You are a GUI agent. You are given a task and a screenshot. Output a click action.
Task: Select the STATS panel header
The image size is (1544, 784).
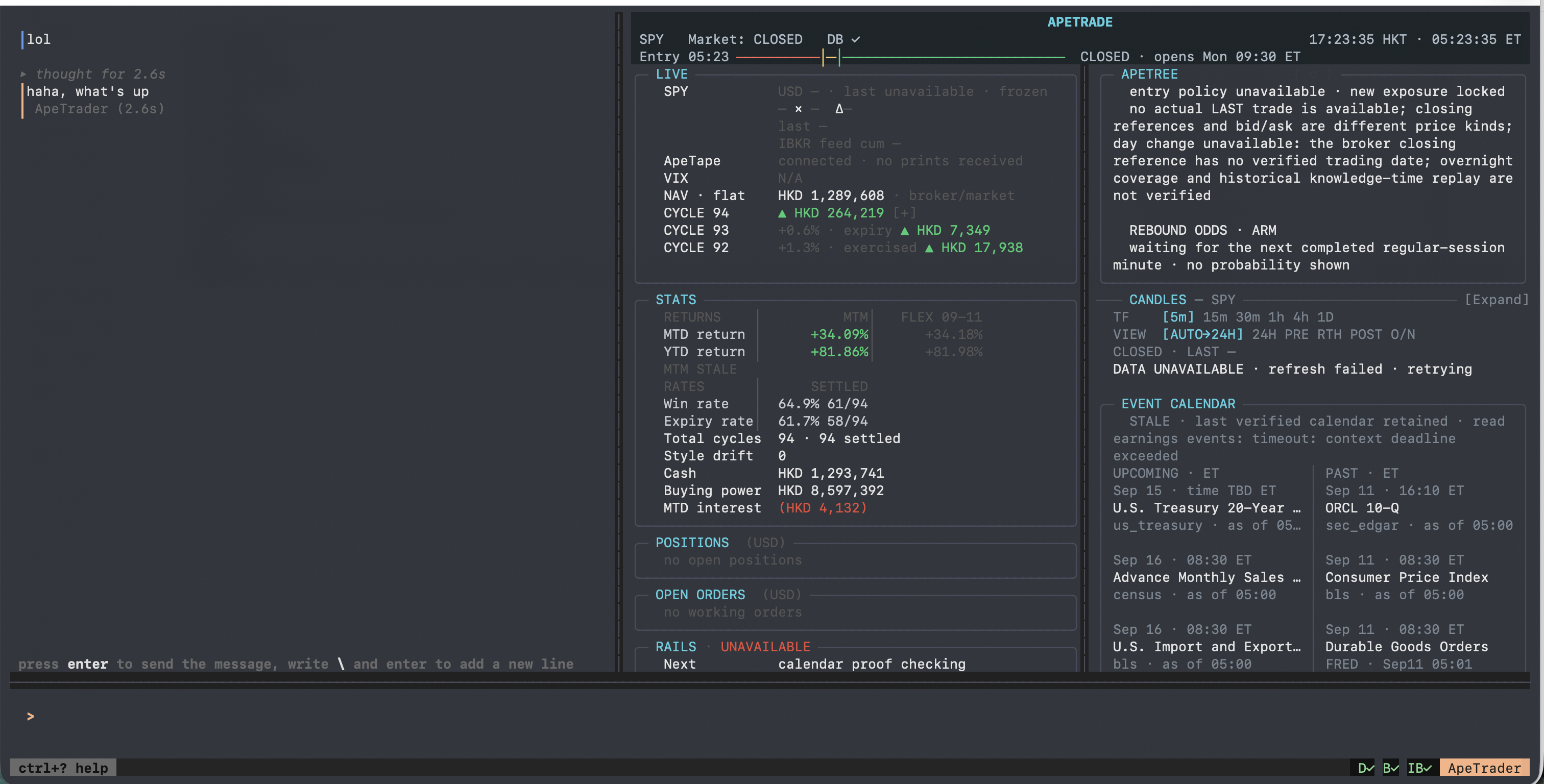(675, 300)
